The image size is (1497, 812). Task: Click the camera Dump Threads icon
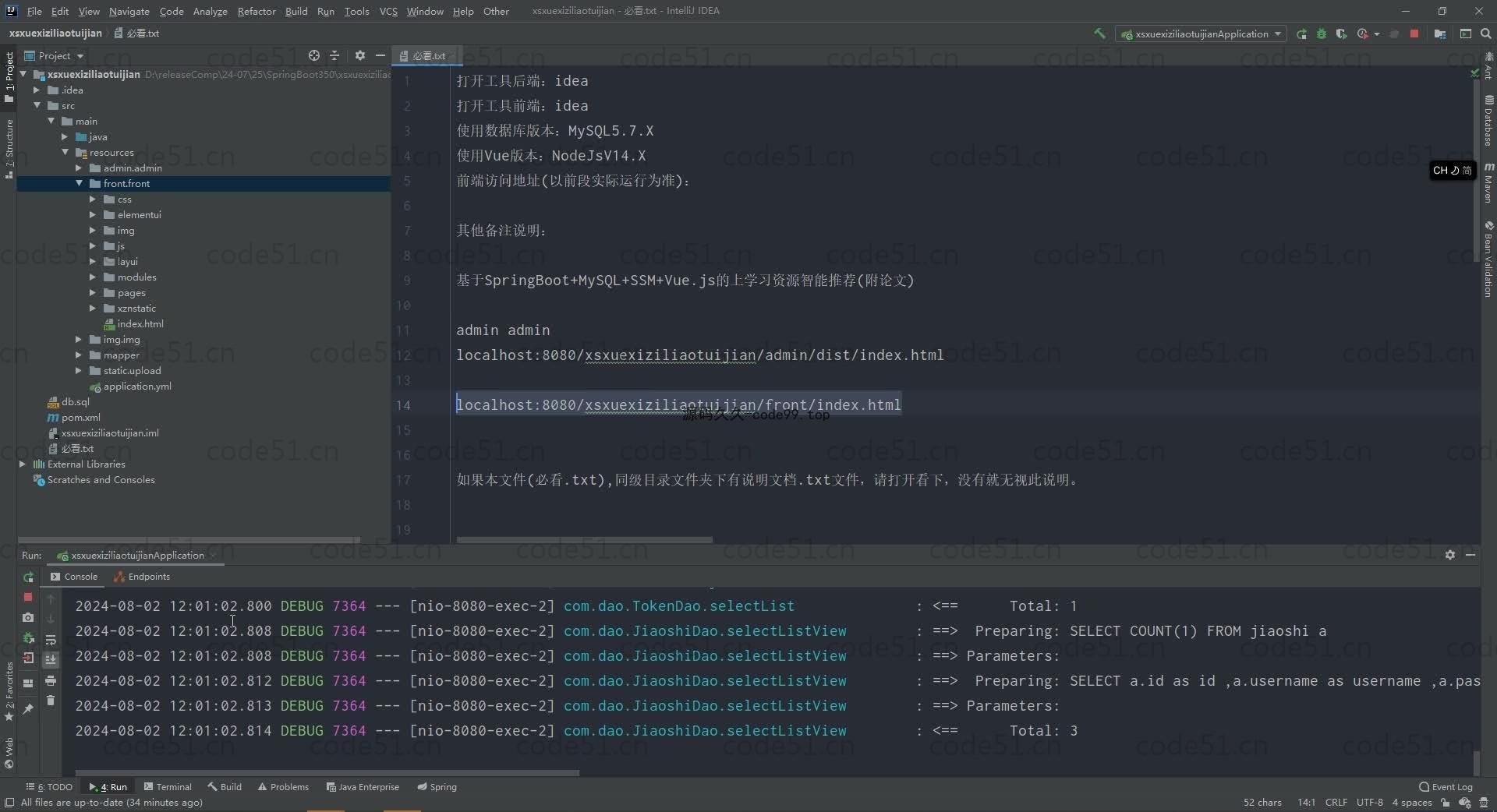pos(28,617)
